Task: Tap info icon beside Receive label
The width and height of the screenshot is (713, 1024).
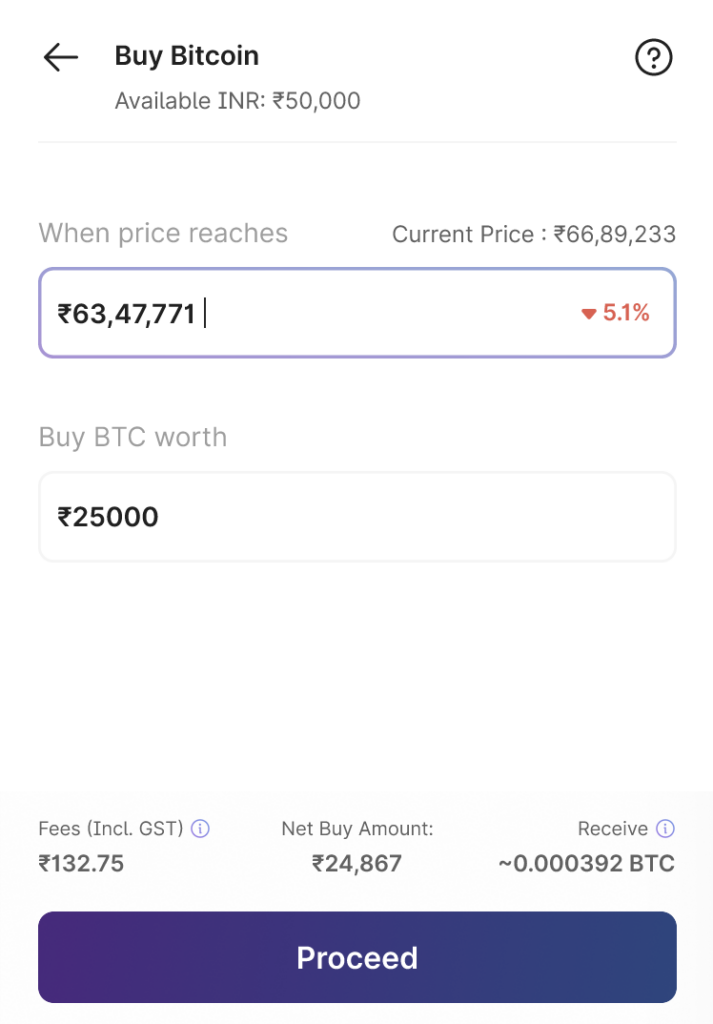Action: 665,829
